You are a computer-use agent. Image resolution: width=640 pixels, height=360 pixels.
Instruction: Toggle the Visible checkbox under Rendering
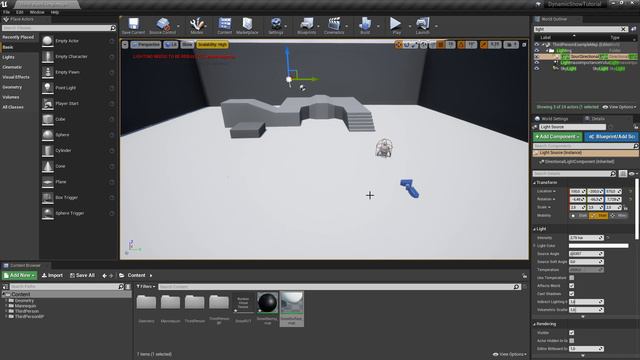571,333
